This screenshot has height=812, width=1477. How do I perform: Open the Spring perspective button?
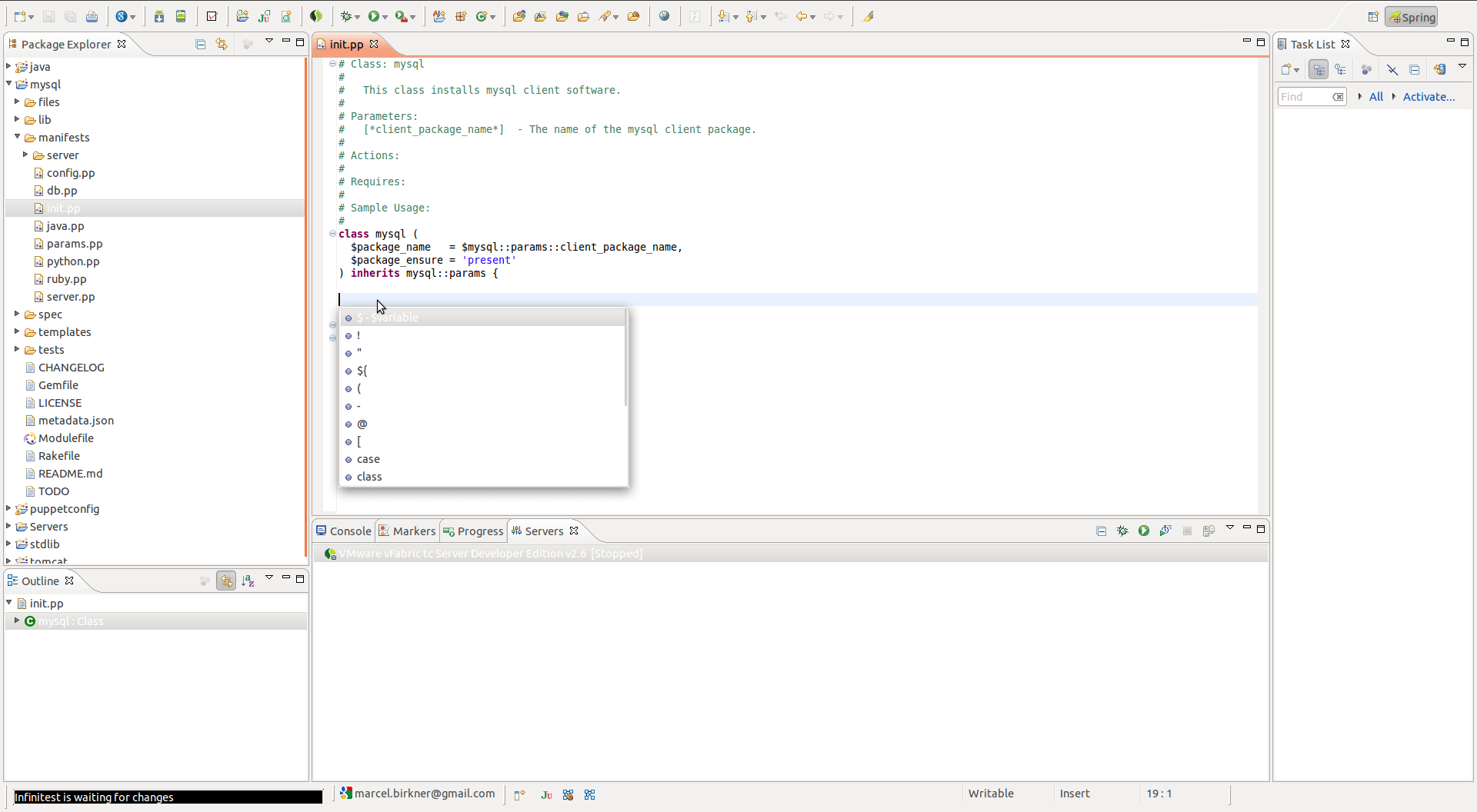click(1412, 17)
